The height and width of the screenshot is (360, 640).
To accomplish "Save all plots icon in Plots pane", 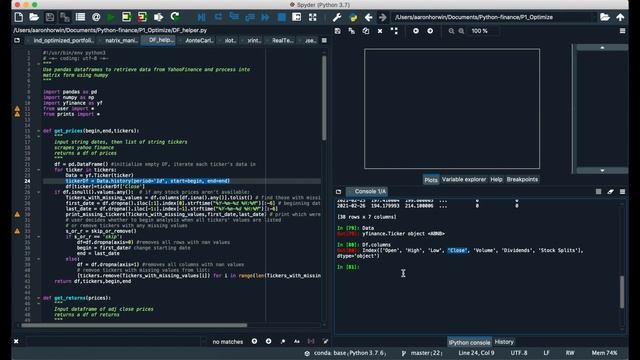I will tap(351, 31).
